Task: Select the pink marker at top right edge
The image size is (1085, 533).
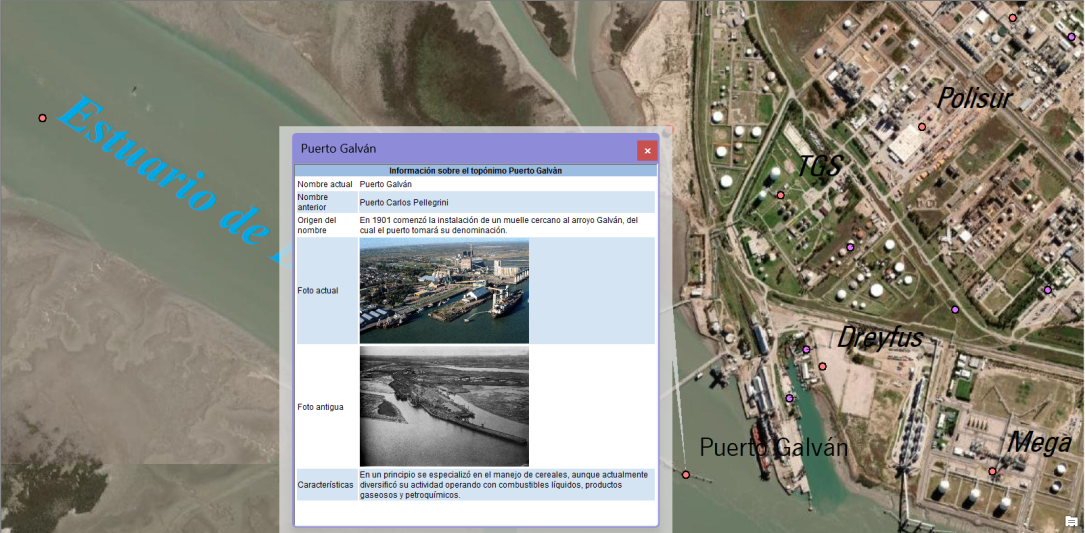Action: point(1012,18)
